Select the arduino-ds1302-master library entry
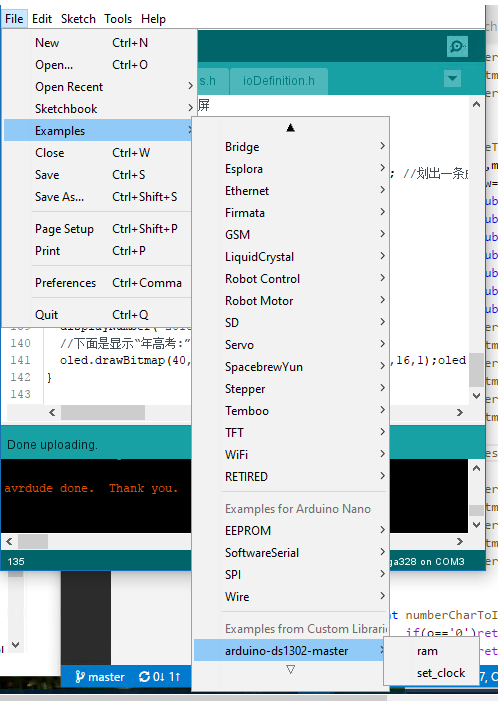498x701 pixels. tap(291, 650)
